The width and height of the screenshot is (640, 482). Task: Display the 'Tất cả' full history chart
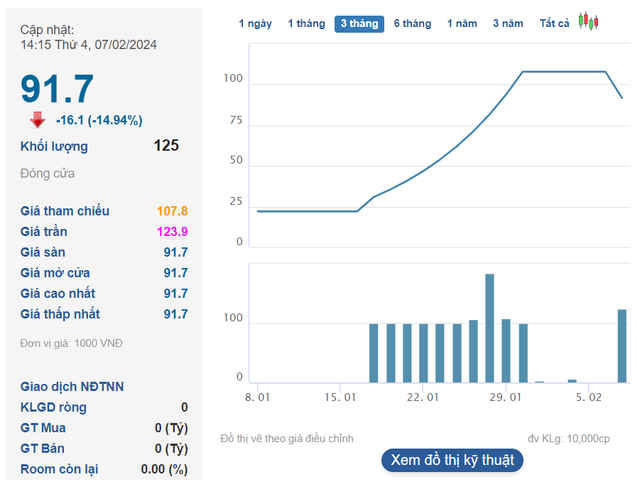click(x=554, y=23)
